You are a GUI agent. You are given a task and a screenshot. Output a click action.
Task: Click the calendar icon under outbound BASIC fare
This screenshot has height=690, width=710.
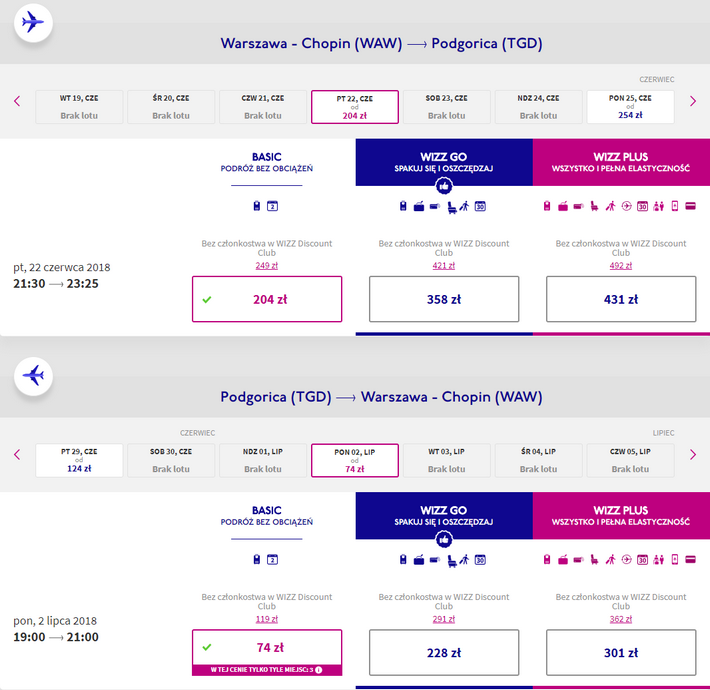click(x=272, y=206)
